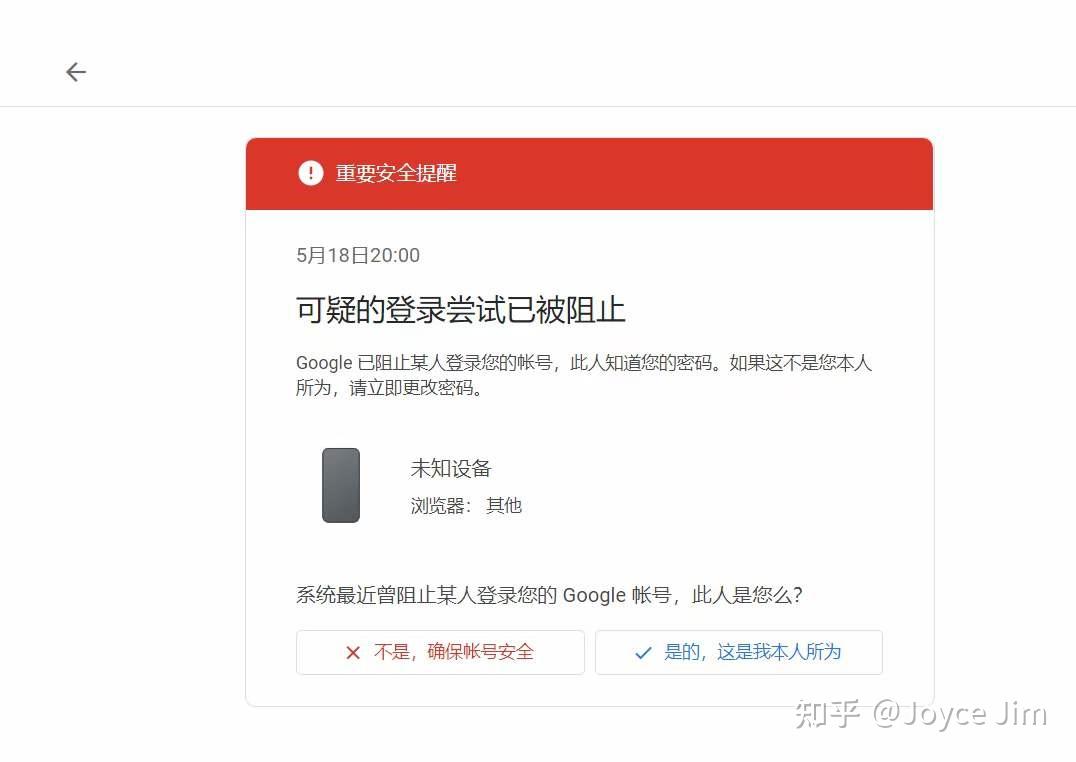Choose 不是，确保帐号安全 to secure the account
This screenshot has height=762, width=1076.
coord(440,652)
